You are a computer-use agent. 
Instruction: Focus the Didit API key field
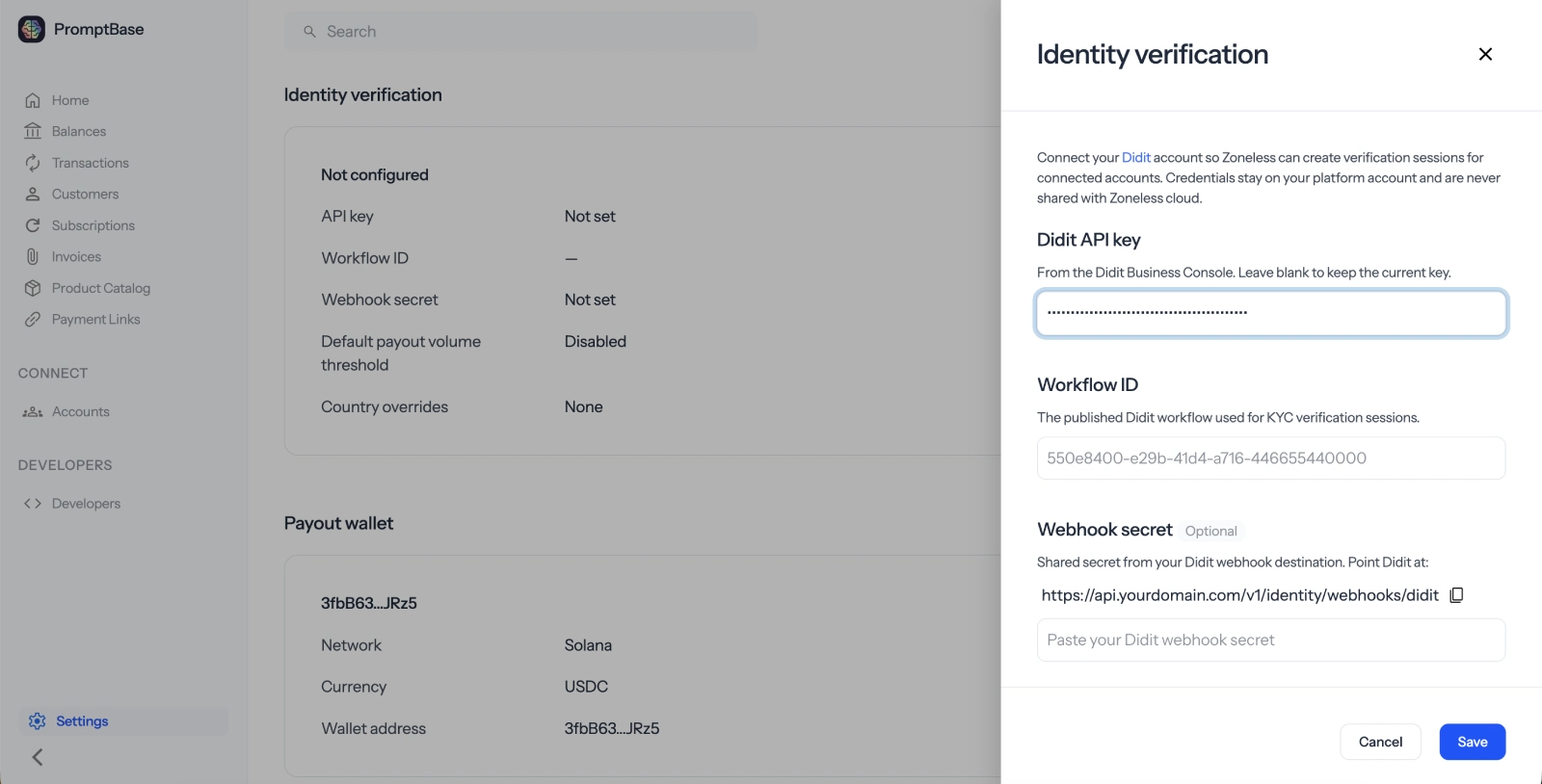(x=1271, y=313)
